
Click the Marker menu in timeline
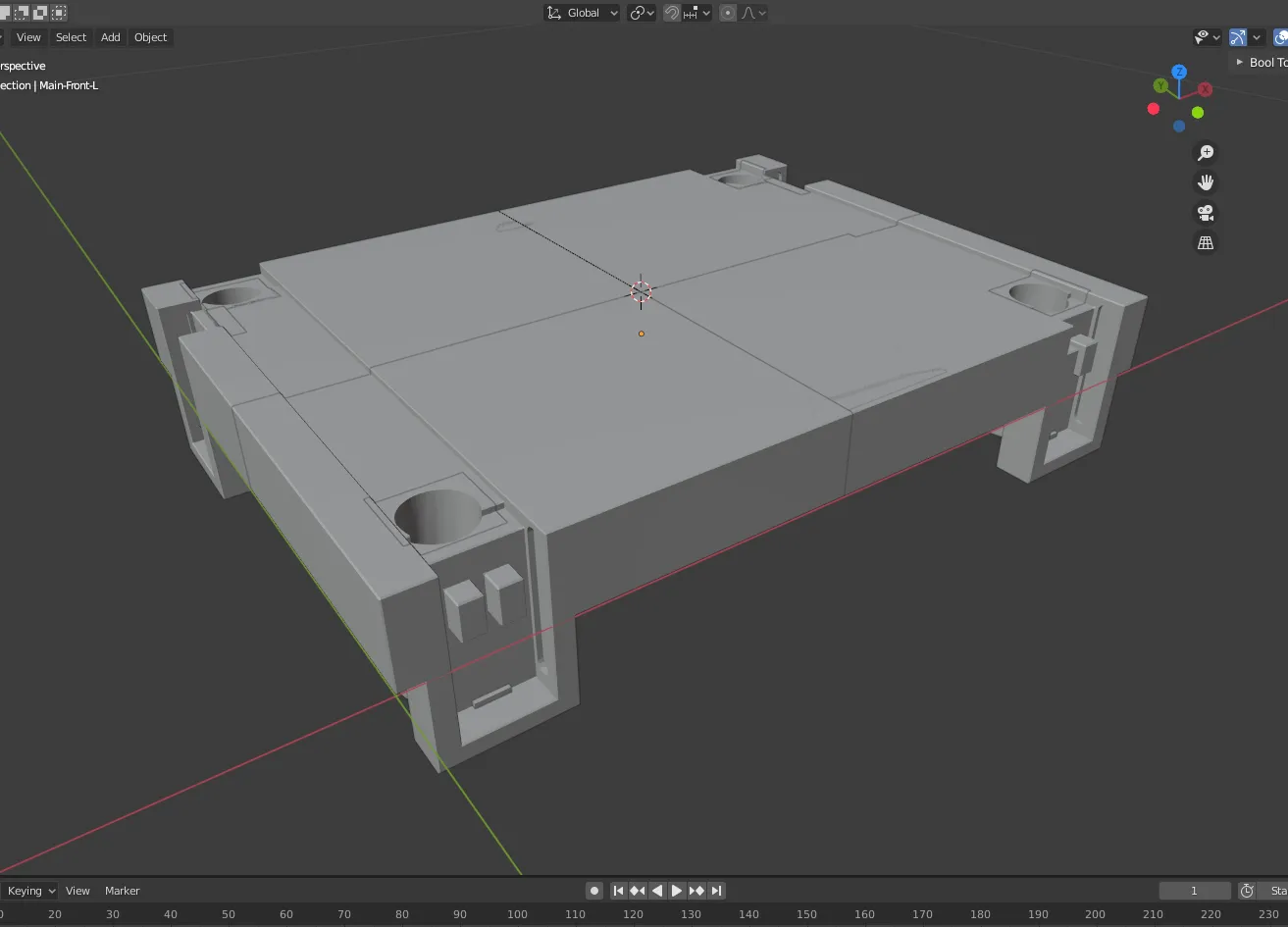click(x=123, y=891)
